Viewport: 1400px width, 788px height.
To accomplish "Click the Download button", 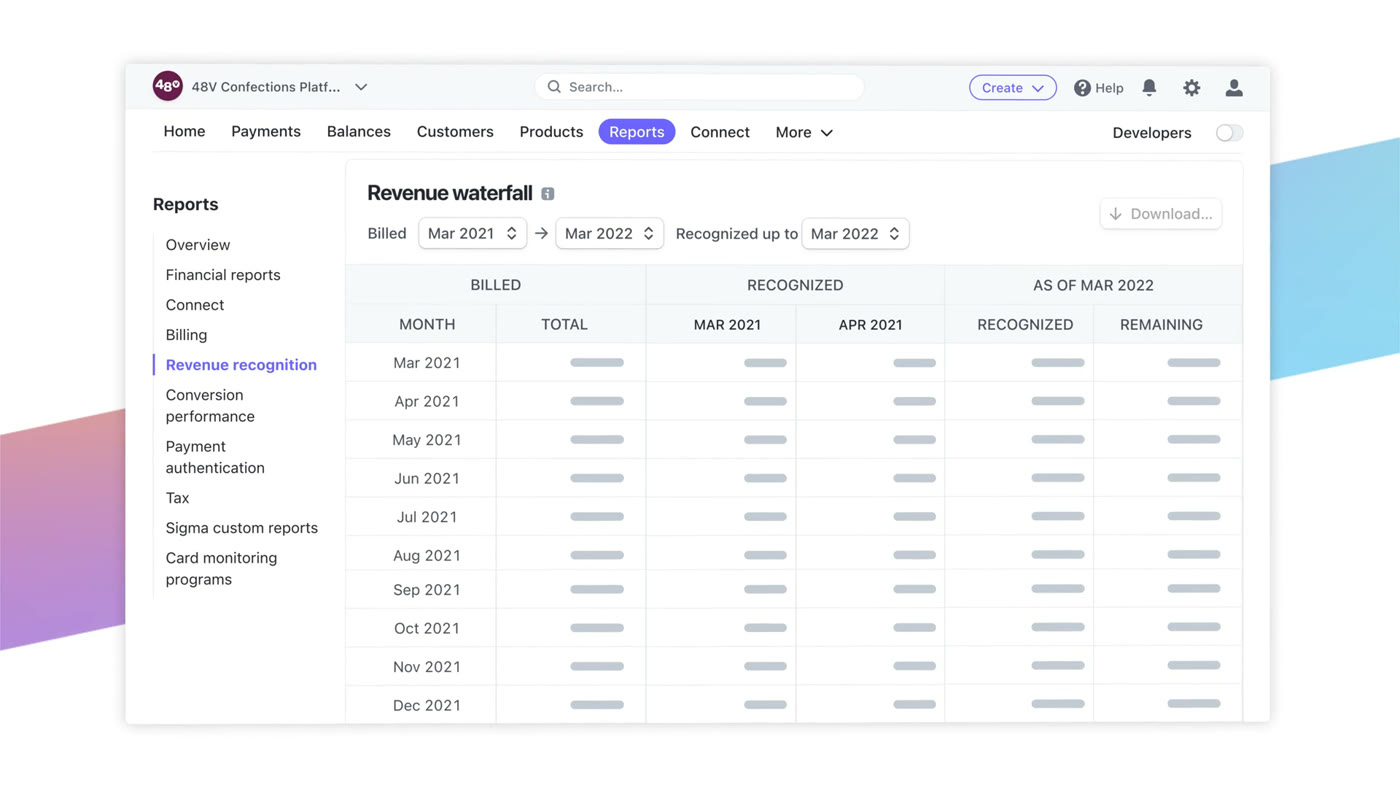I will [x=1161, y=214].
